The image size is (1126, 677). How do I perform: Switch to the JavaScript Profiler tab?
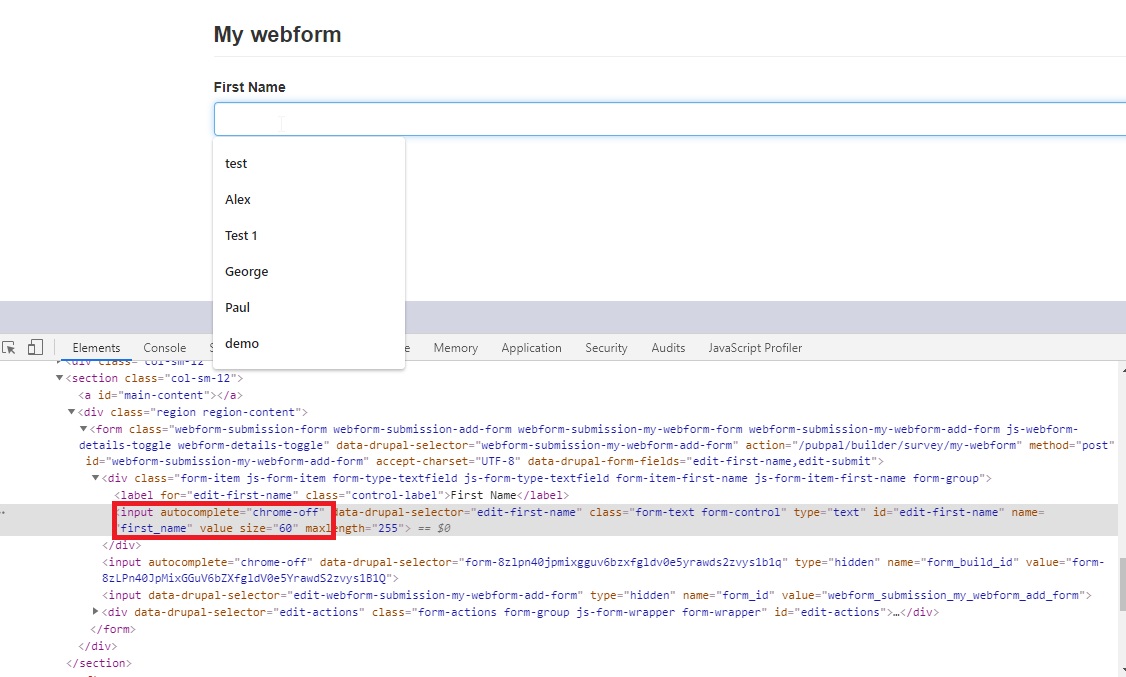(x=755, y=347)
